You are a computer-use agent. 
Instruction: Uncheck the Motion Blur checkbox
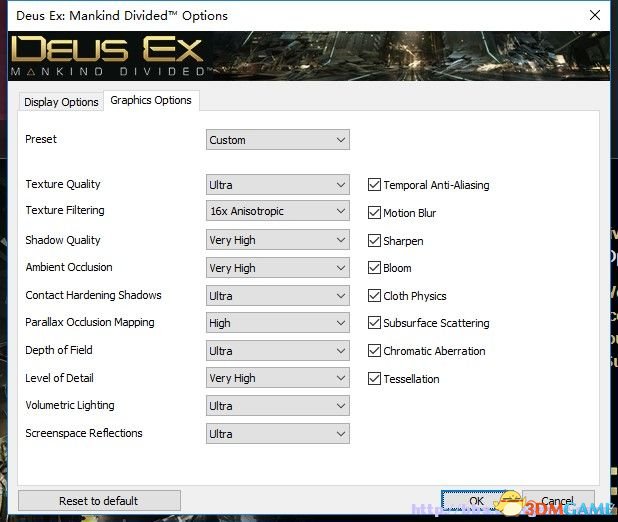[x=374, y=213]
